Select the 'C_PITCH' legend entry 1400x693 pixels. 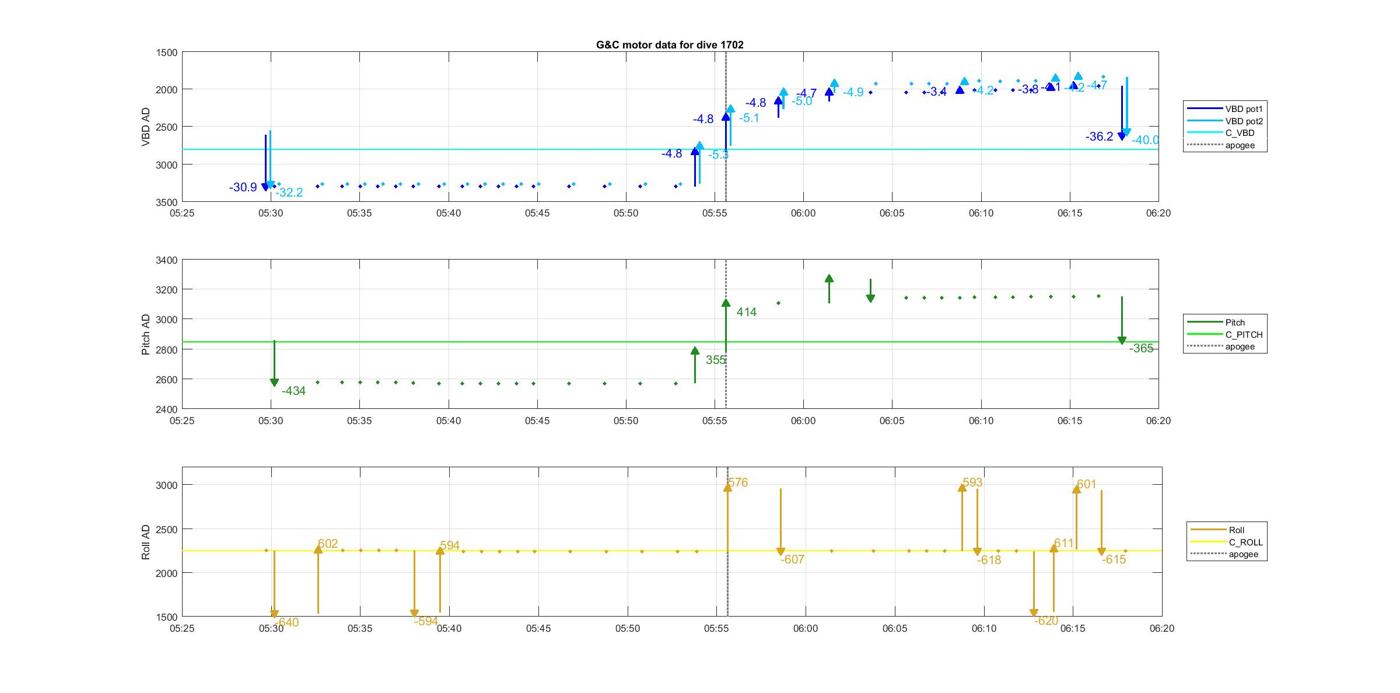coord(1226,335)
